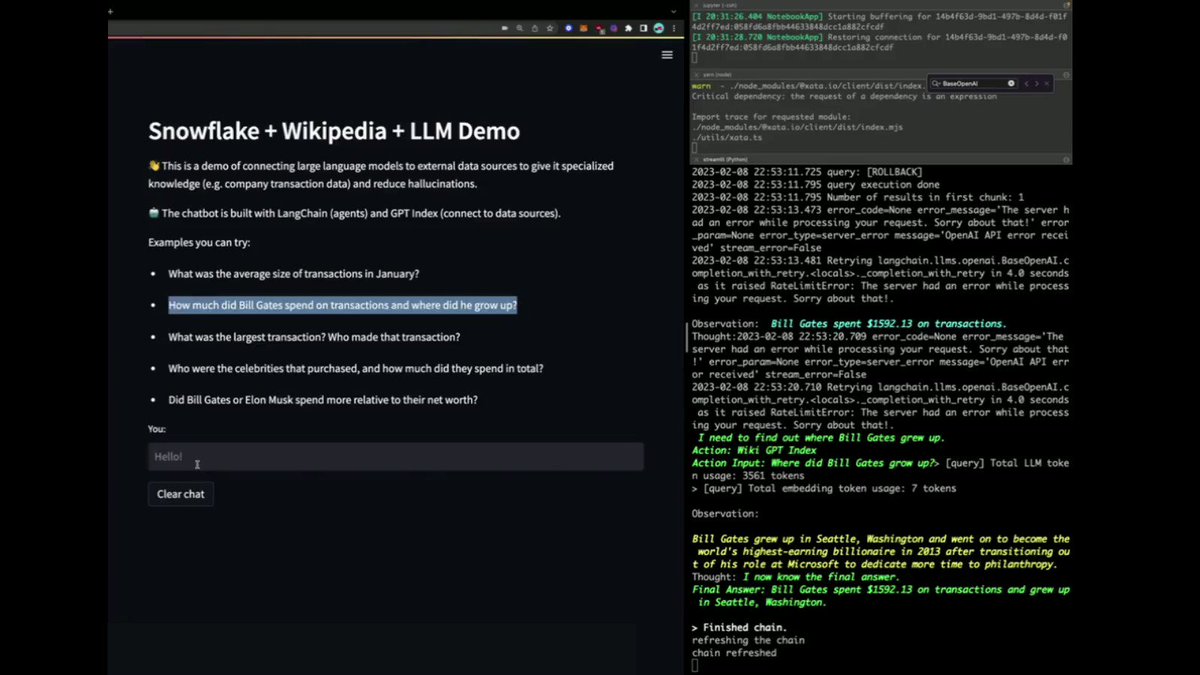Click the 'Examples you can try:' text
Screen dimensions: 1200x675
pyautogui.click(x=199, y=243)
